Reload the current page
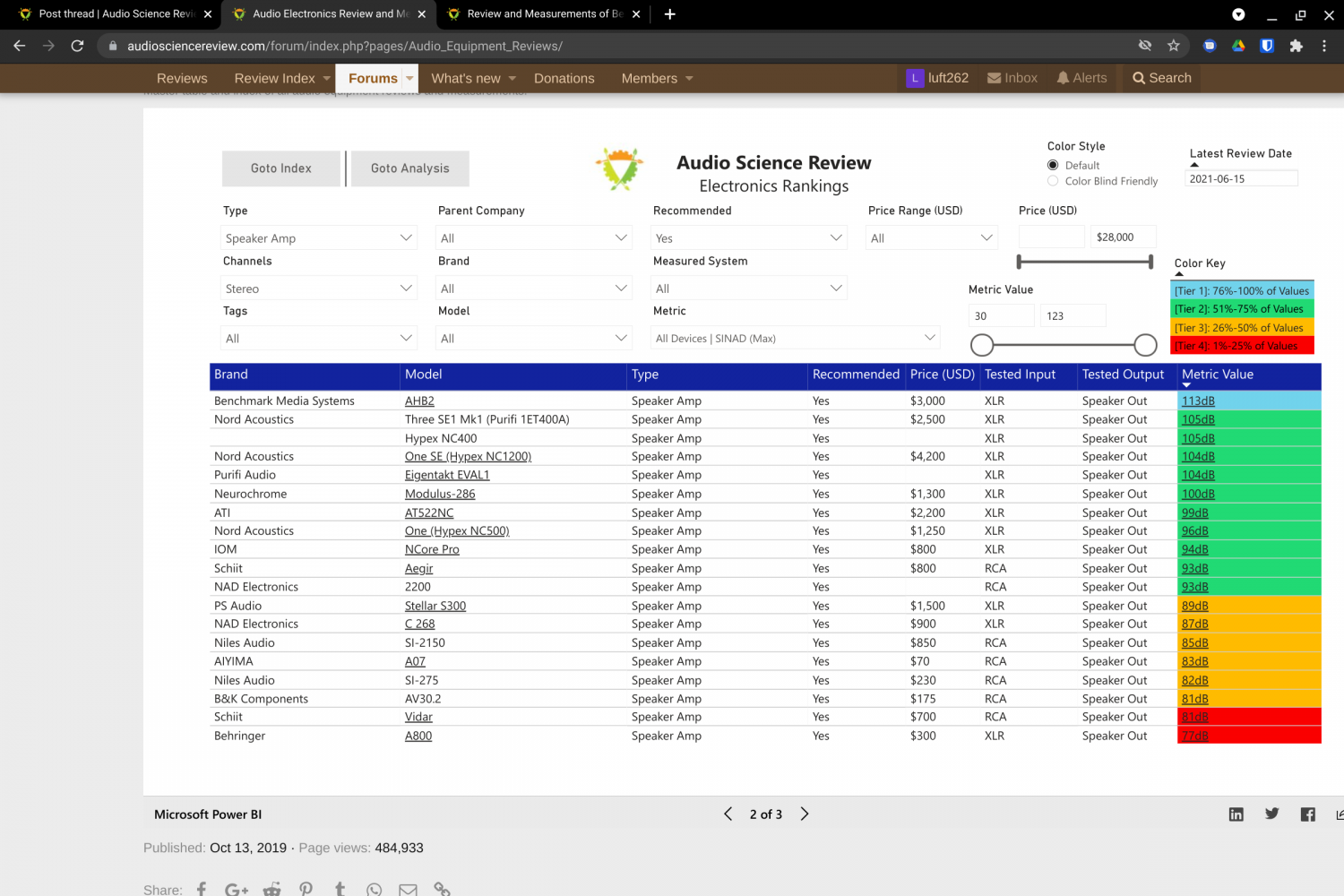Screen dimensions: 1344x896 77,46
